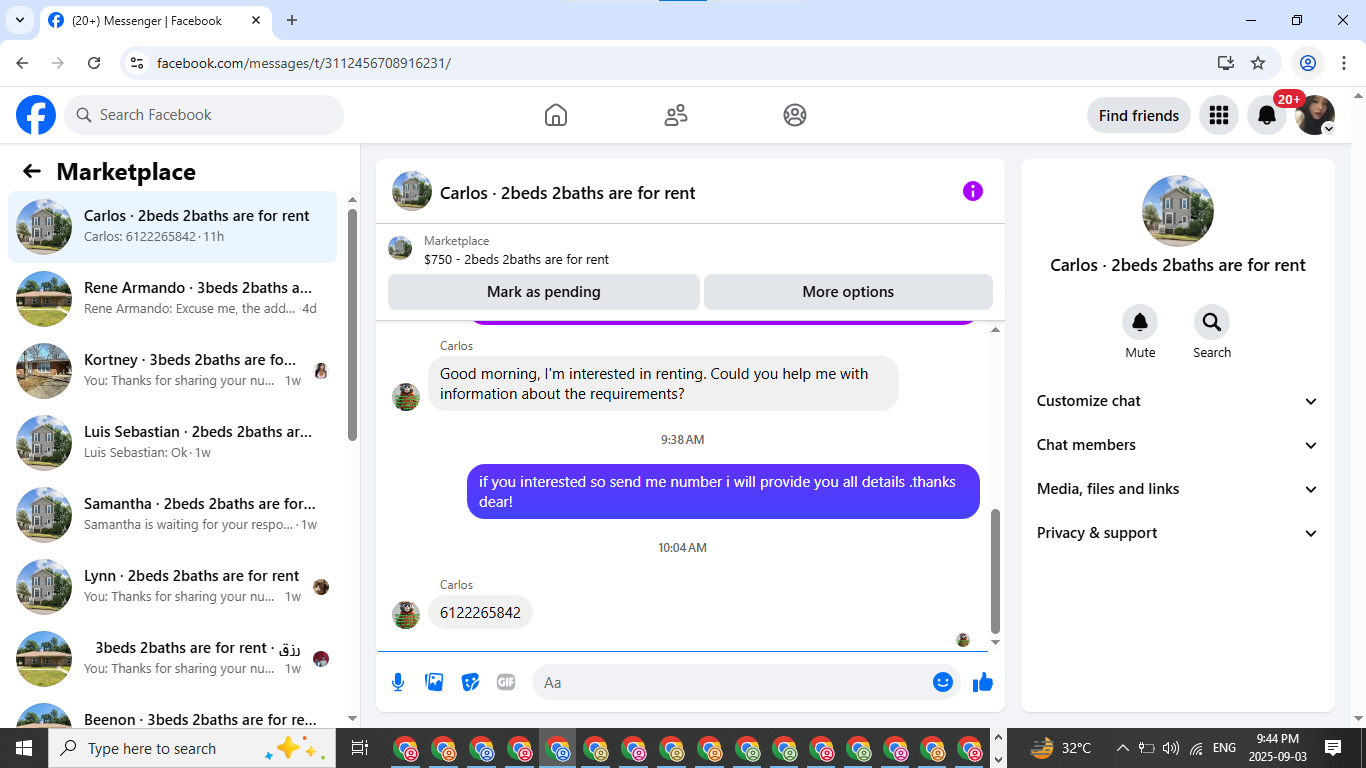1366x768 pixels.
Task: Open the Kortney 3beds 2baths conversation
Action: [173, 371]
